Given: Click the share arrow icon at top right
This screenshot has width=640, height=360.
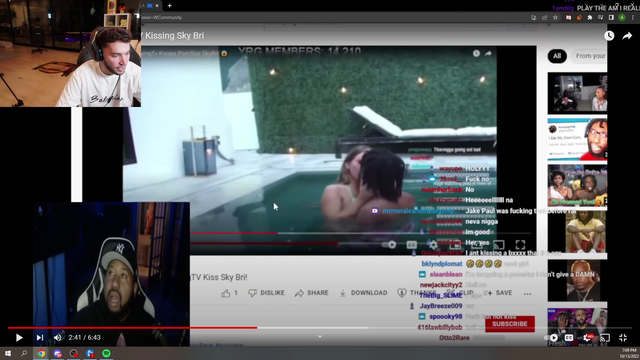Looking at the screenshot, I should click(627, 36).
